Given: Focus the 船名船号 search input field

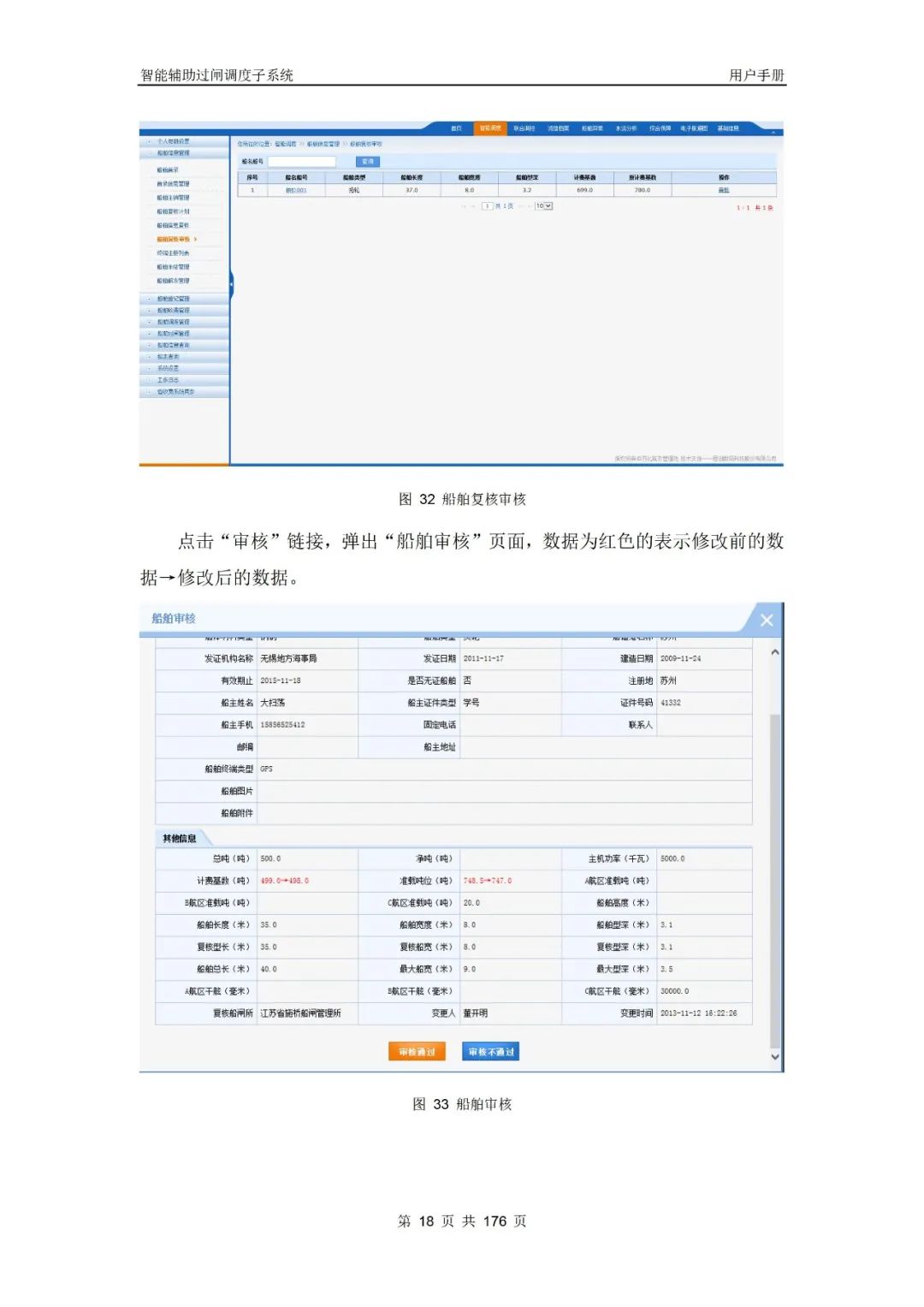Looking at the screenshot, I should coord(301,161).
